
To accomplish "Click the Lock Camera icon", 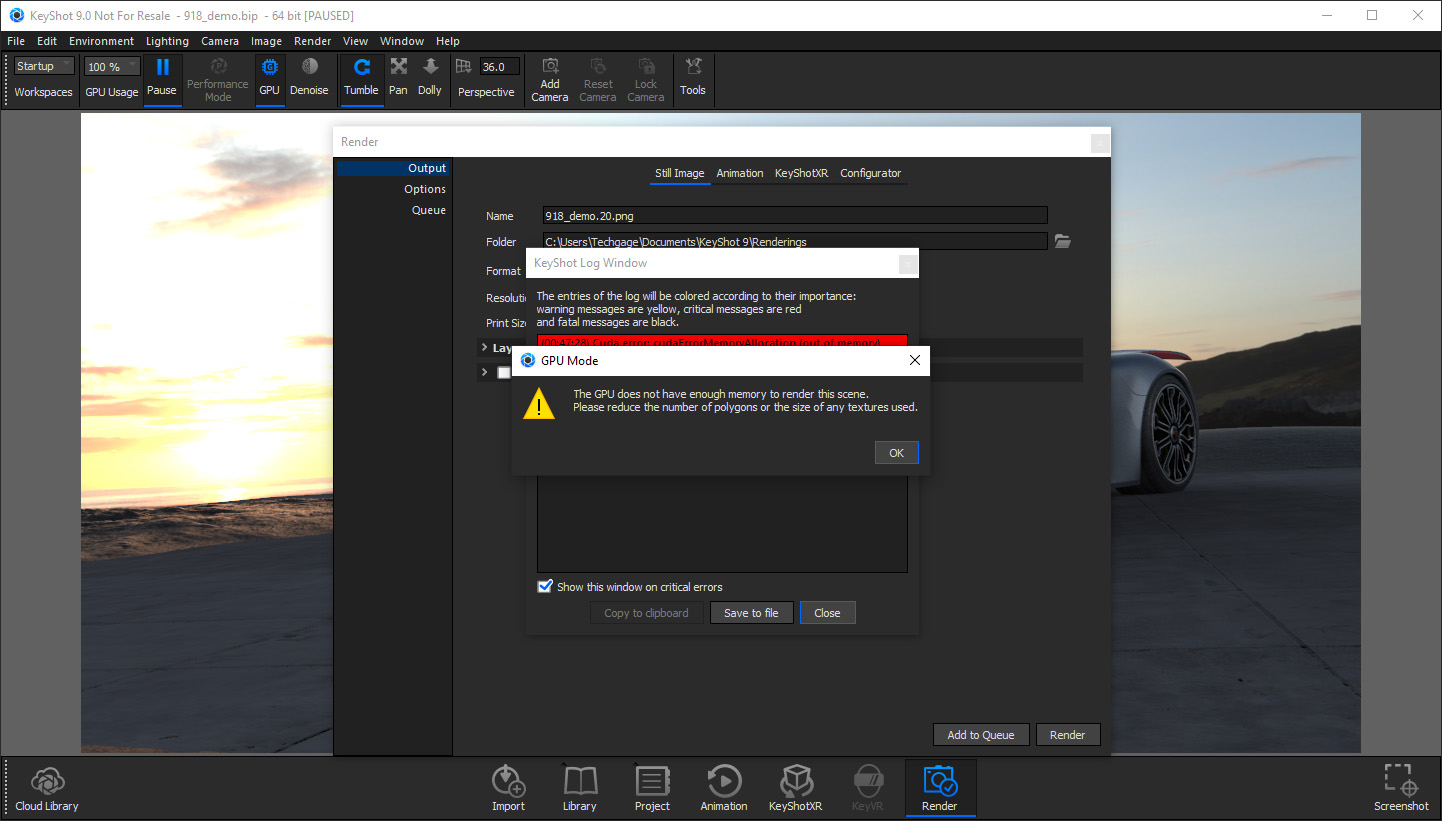I will (646, 65).
